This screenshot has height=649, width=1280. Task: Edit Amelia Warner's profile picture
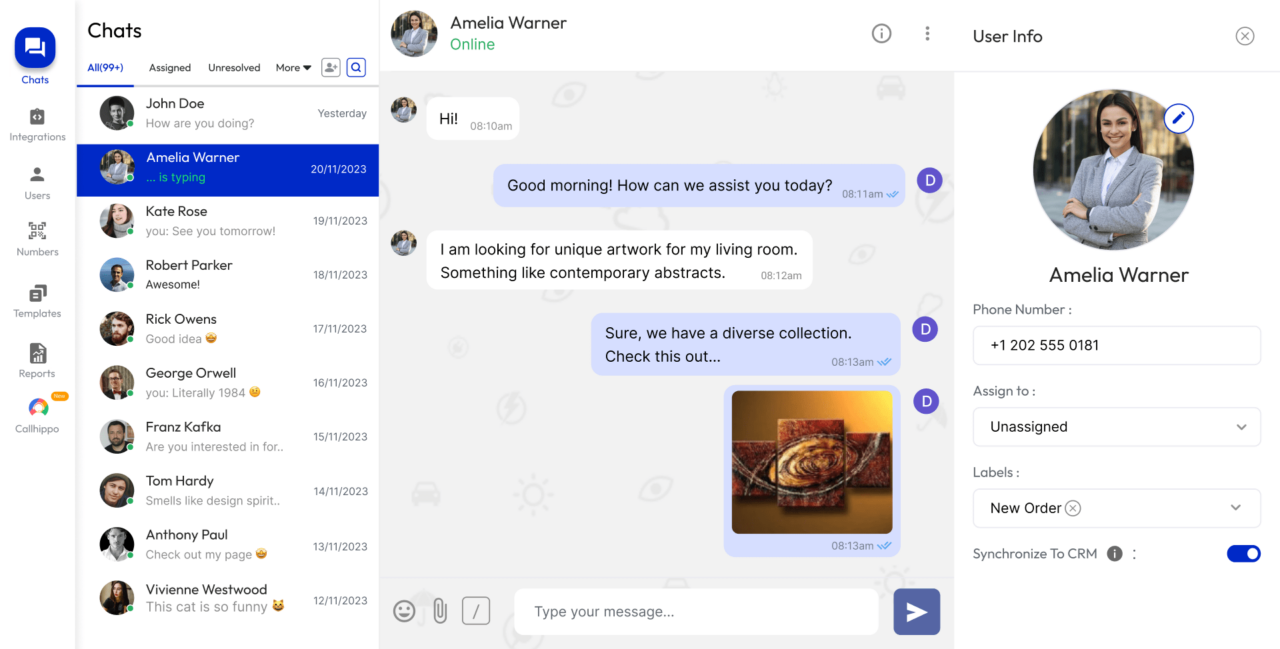tap(1178, 118)
